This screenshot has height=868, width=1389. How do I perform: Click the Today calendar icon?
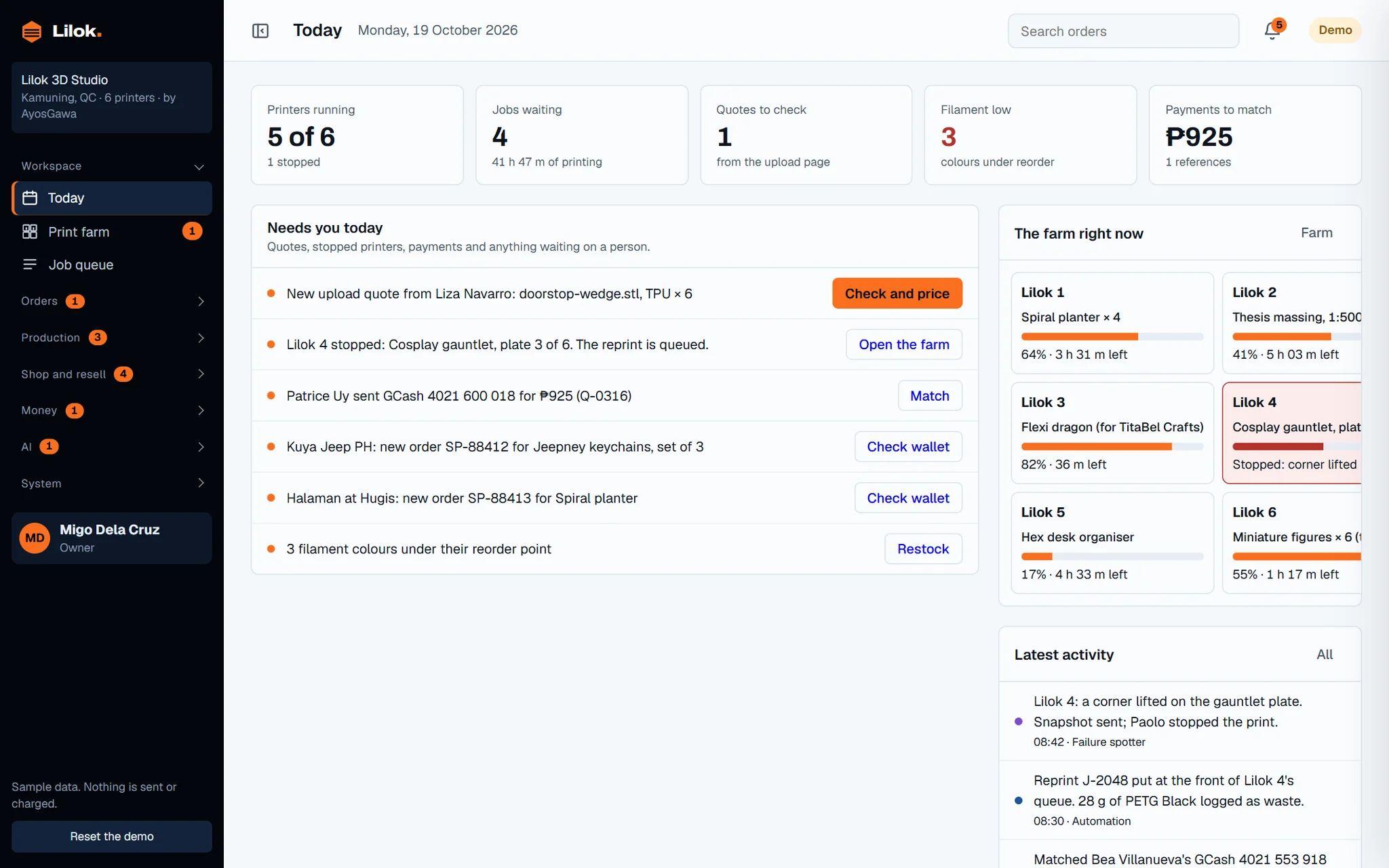coord(30,198)
